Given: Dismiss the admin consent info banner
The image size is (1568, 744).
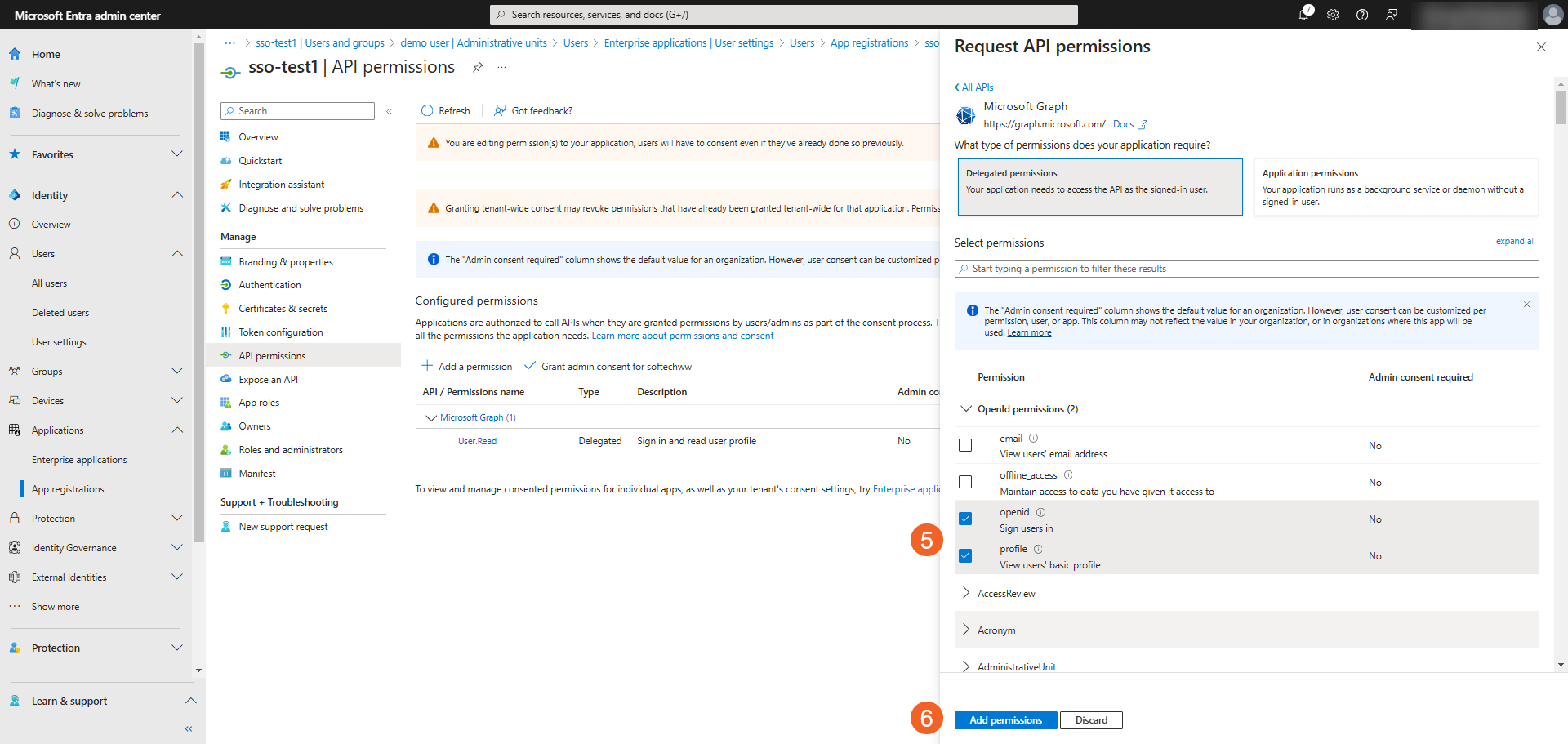Looking at the screenshot, I should point(1526,305).
